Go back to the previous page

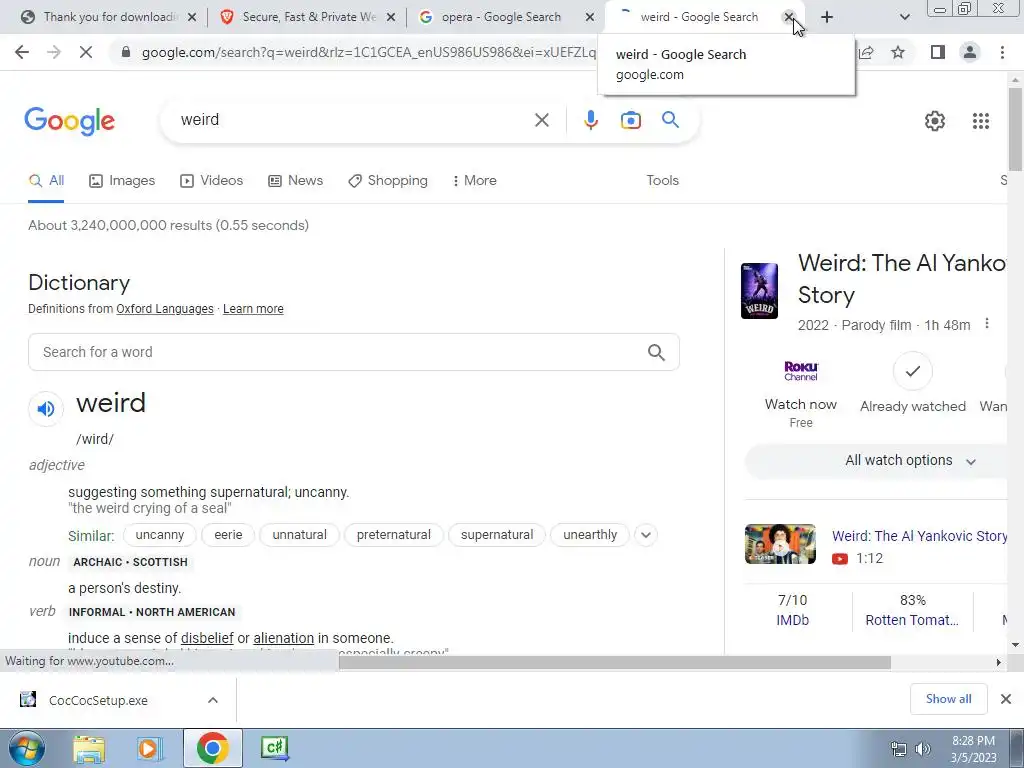[22, 52]
